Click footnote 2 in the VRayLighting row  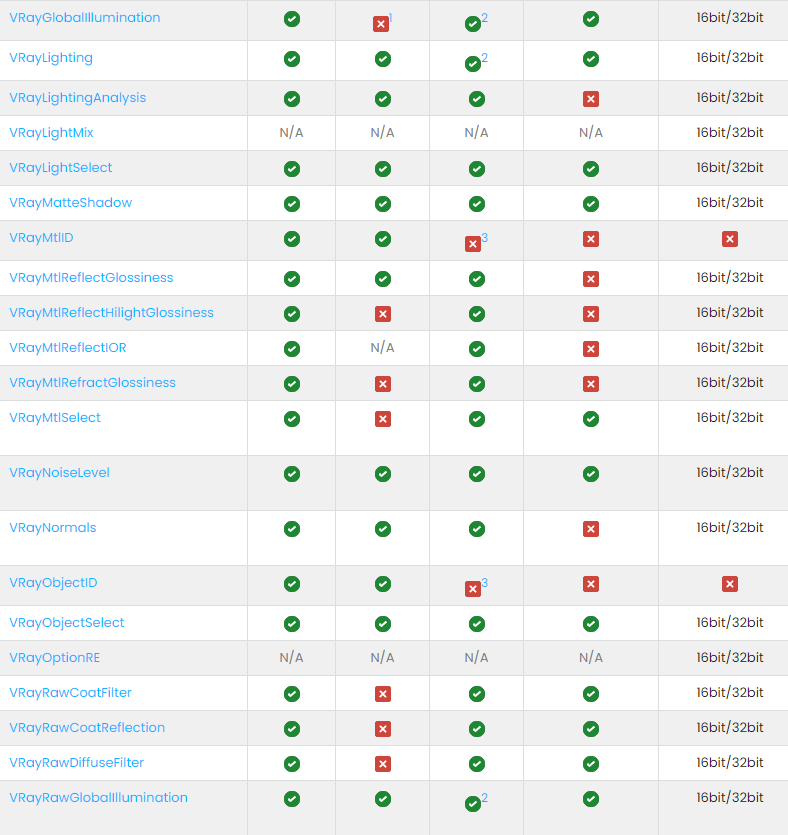point(485,58)
